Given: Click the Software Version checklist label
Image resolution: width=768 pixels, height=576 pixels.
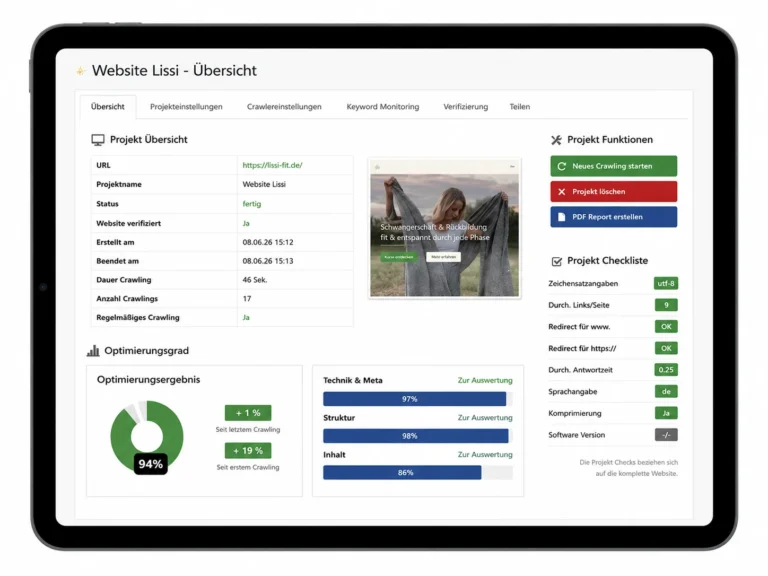Looking at the screenshot, I should 576,435.
